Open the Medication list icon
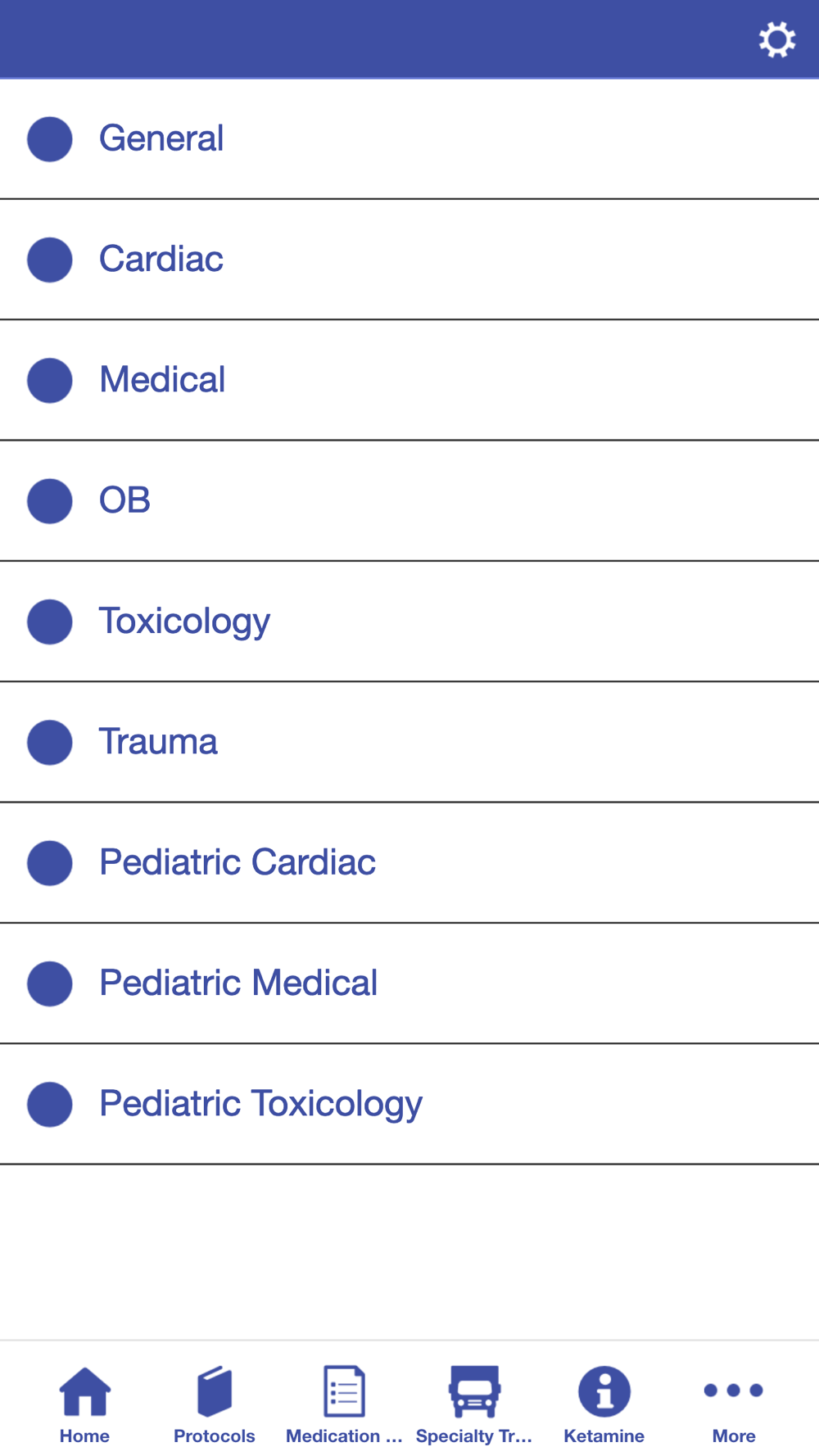This screenshot has width=819, height=1456. point(344,1390)
